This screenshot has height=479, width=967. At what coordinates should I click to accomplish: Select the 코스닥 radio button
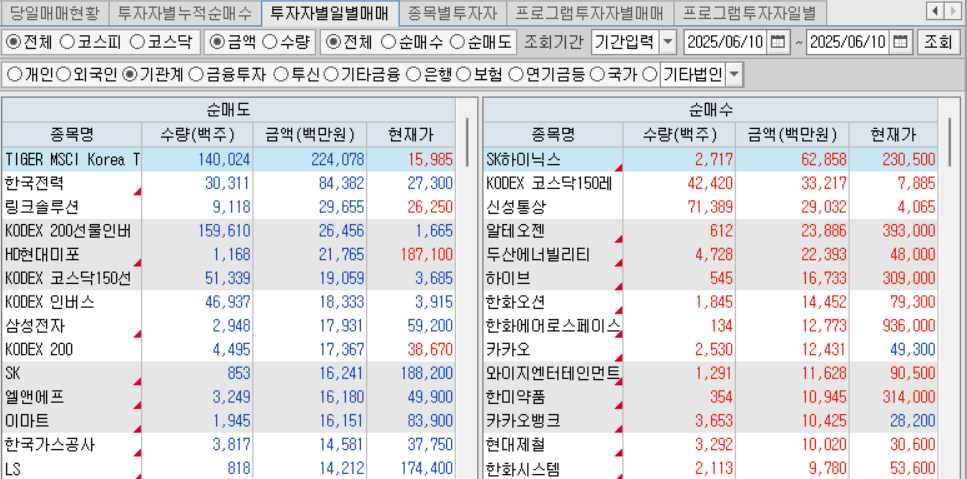coord(138,42)
